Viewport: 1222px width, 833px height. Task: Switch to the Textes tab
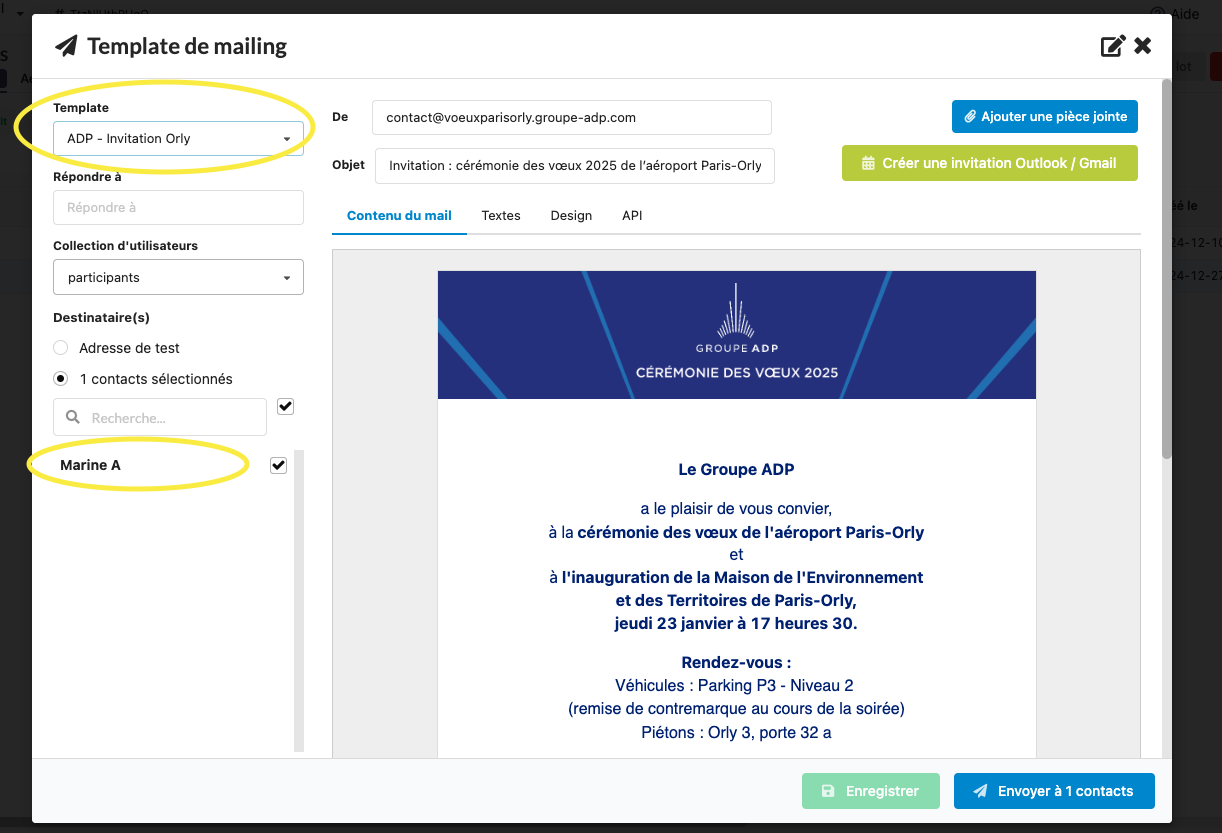click(501, 215)
